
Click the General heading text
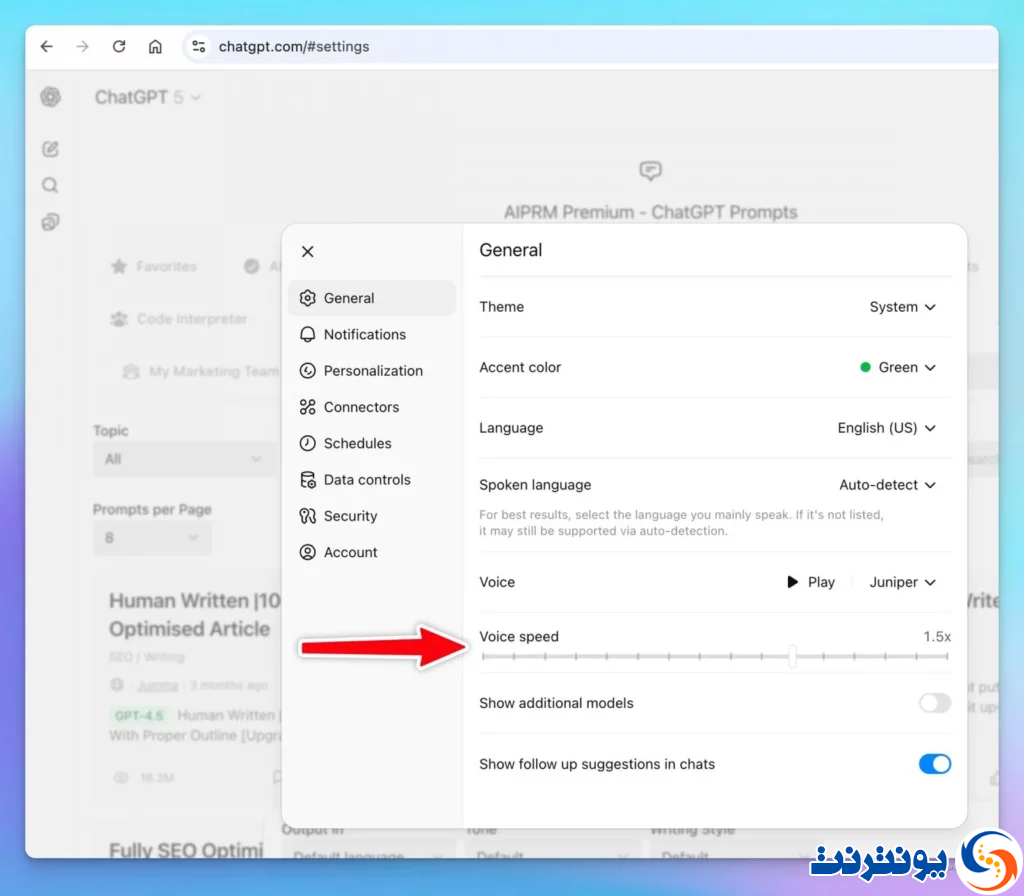511,250
